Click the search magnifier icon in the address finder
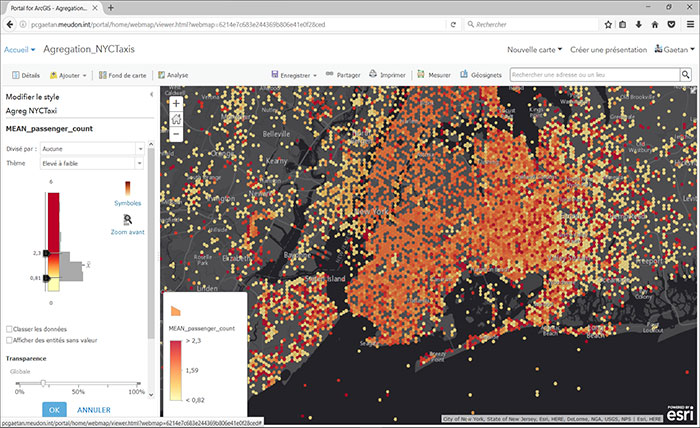Viewport: 700px width, 428px height. click(x=685, y=75)
